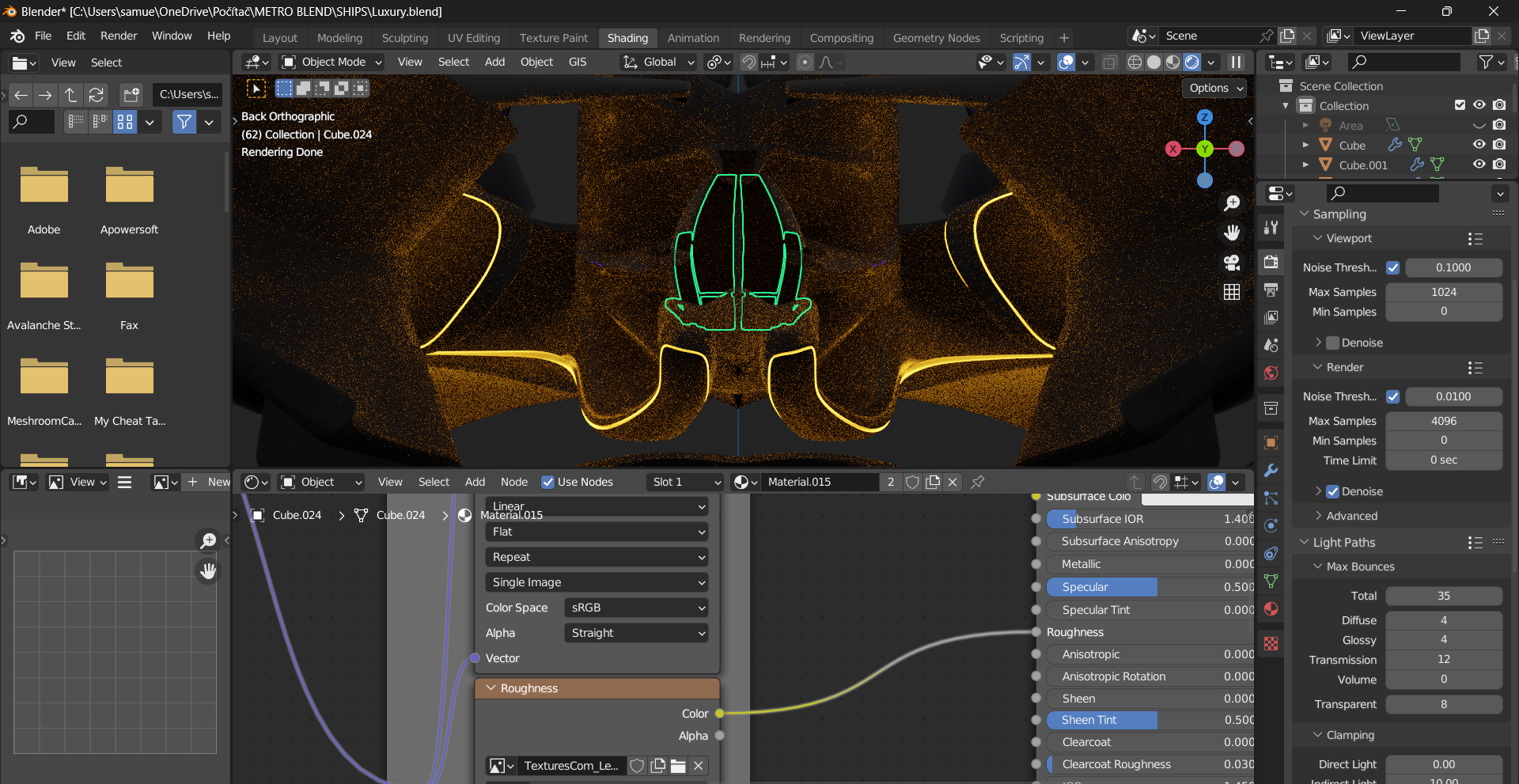
Task: Toggle camera view icon in viewport
Action: (1232, 263)
